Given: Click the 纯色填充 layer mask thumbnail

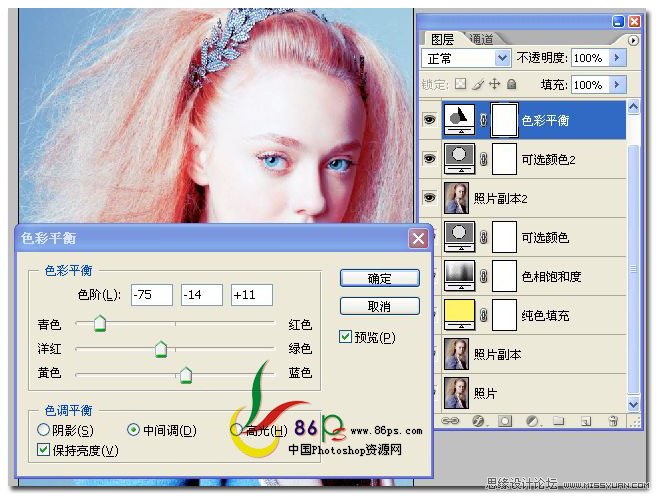Looking at the screenshot, I should tap(504, 315).
